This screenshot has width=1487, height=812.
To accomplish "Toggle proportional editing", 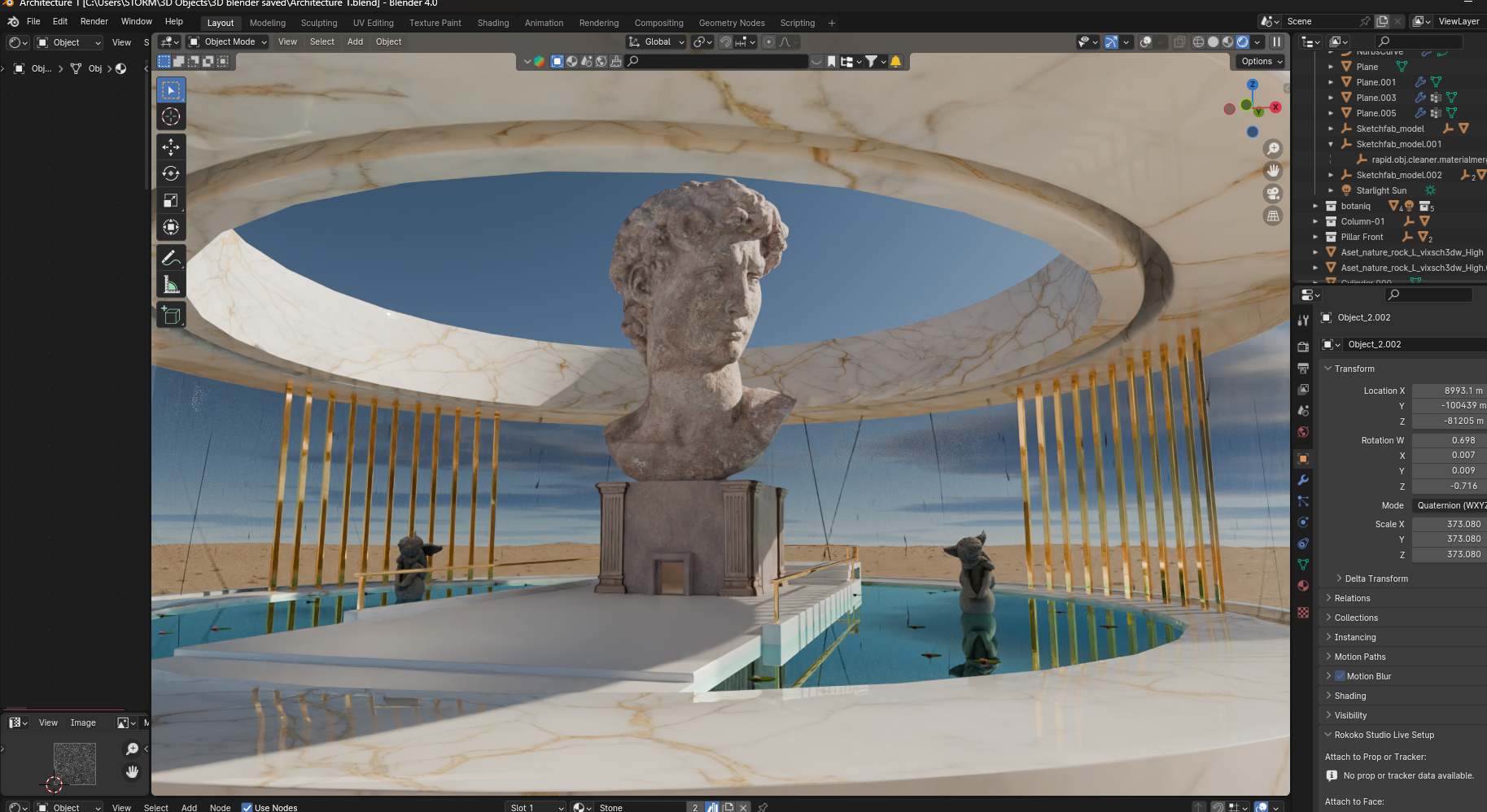I will coord(768,41).
